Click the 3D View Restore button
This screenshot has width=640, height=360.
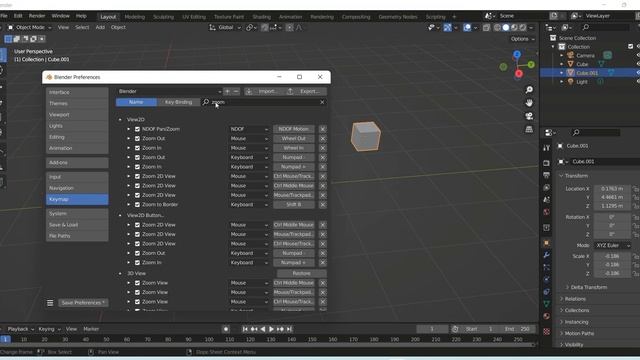302,273
